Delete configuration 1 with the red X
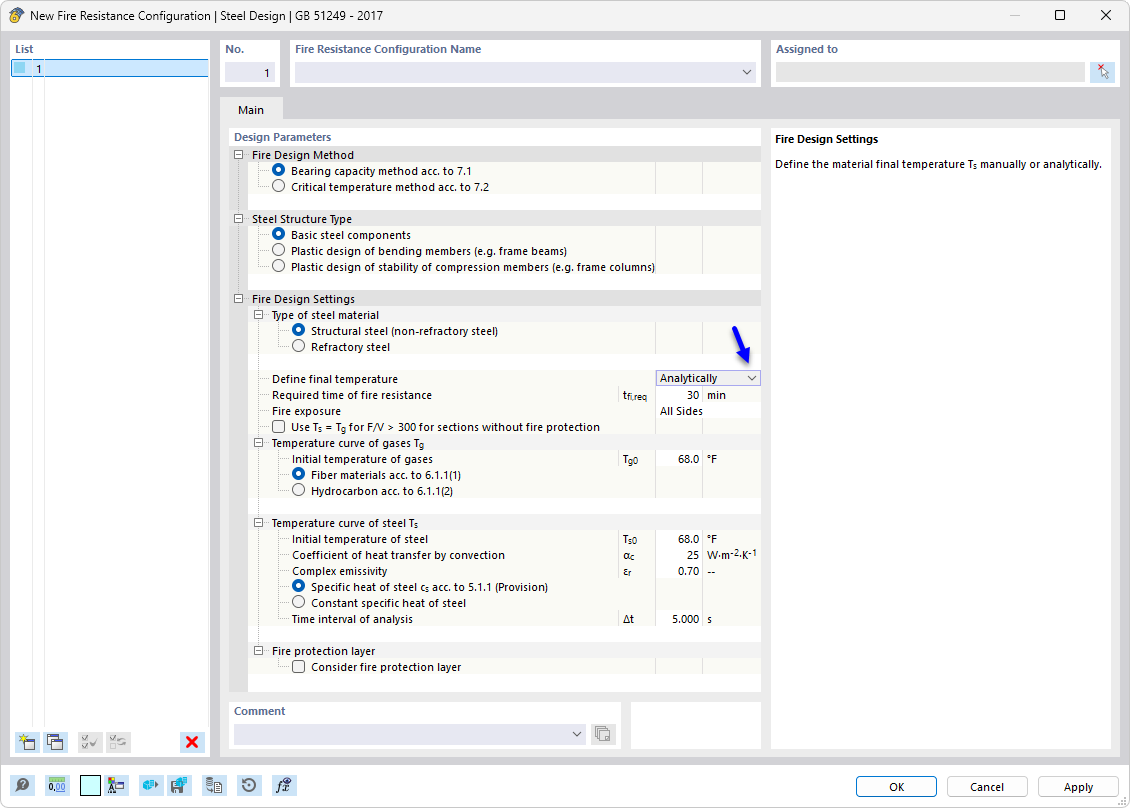Screen dimensions: 1130x808 (x=191, y=742)
